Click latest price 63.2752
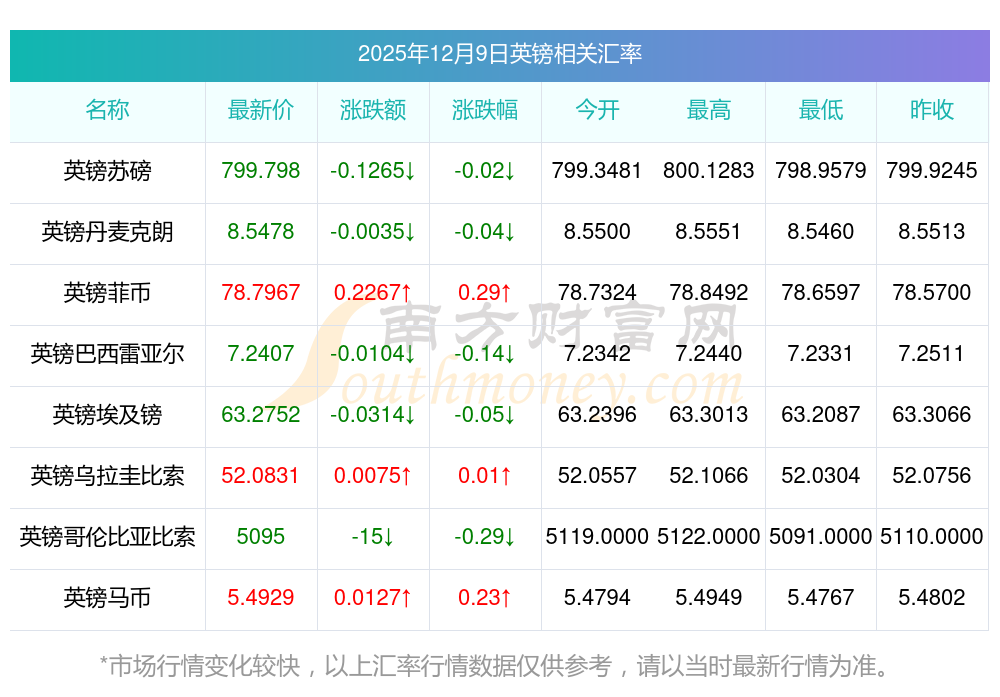The height and width of the screenshot is (697, 1000). tap(261, 415)
